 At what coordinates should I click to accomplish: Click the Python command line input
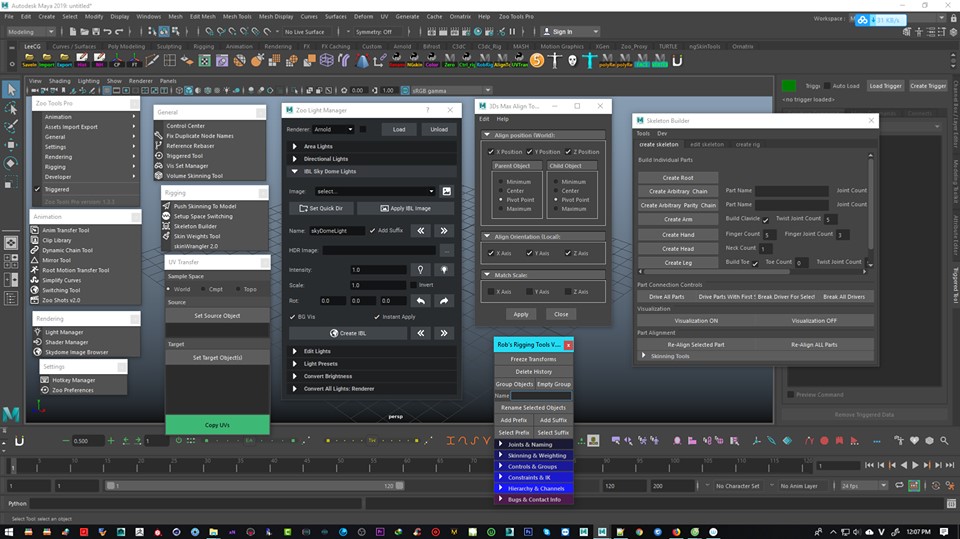[x=195, y=503]
